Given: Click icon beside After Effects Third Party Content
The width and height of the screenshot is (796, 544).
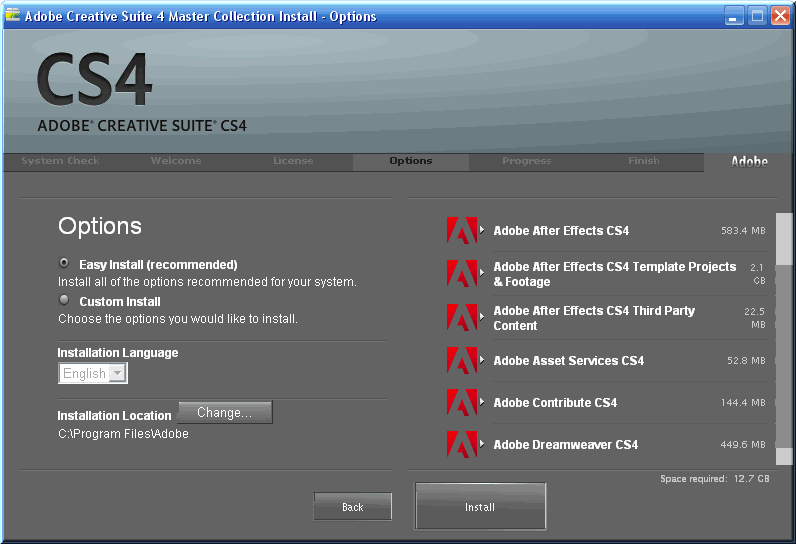Looking at the screenshot, I should (x=461, y=318).
